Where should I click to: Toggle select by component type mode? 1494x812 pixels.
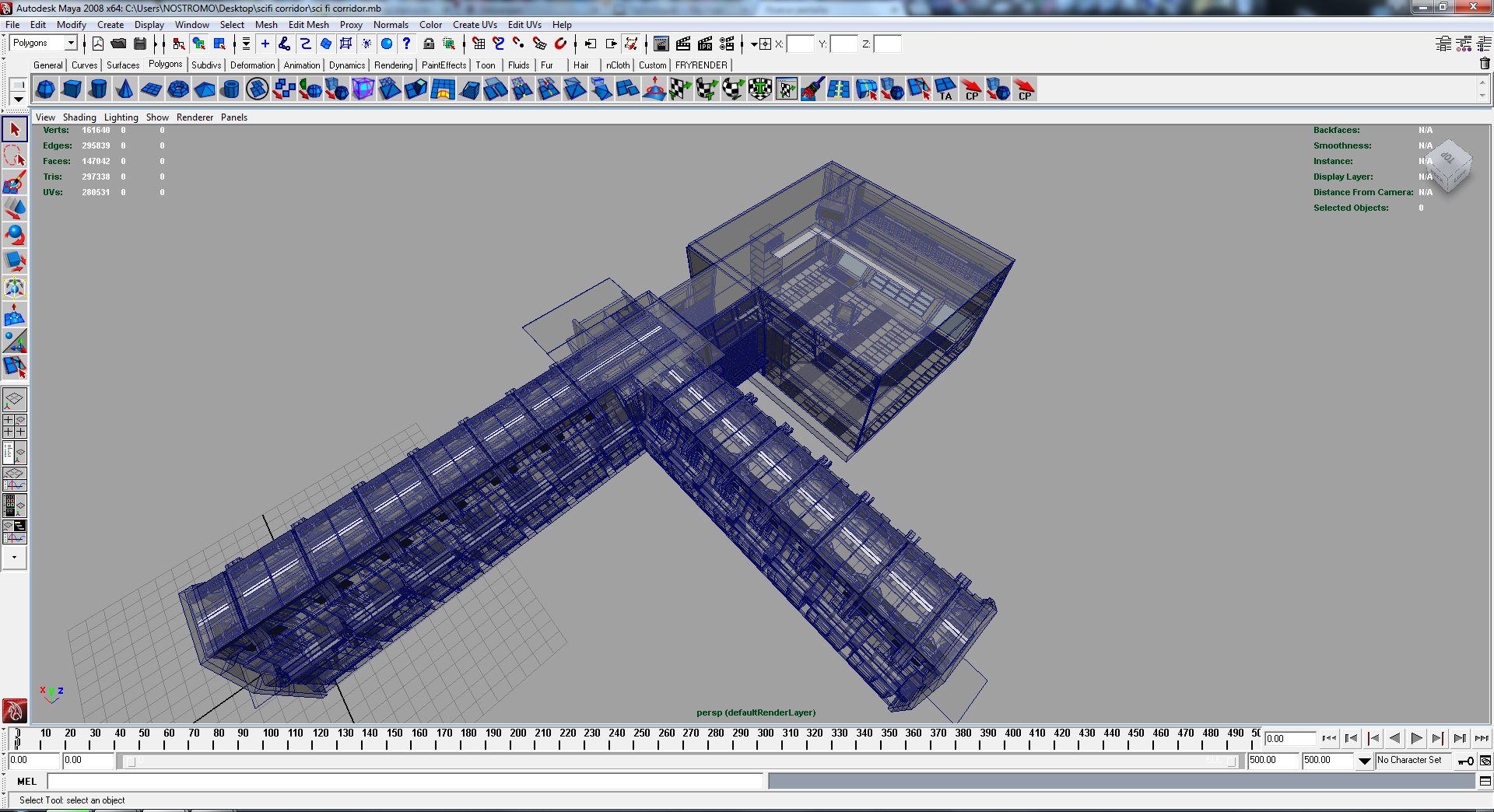click(219, 44)
